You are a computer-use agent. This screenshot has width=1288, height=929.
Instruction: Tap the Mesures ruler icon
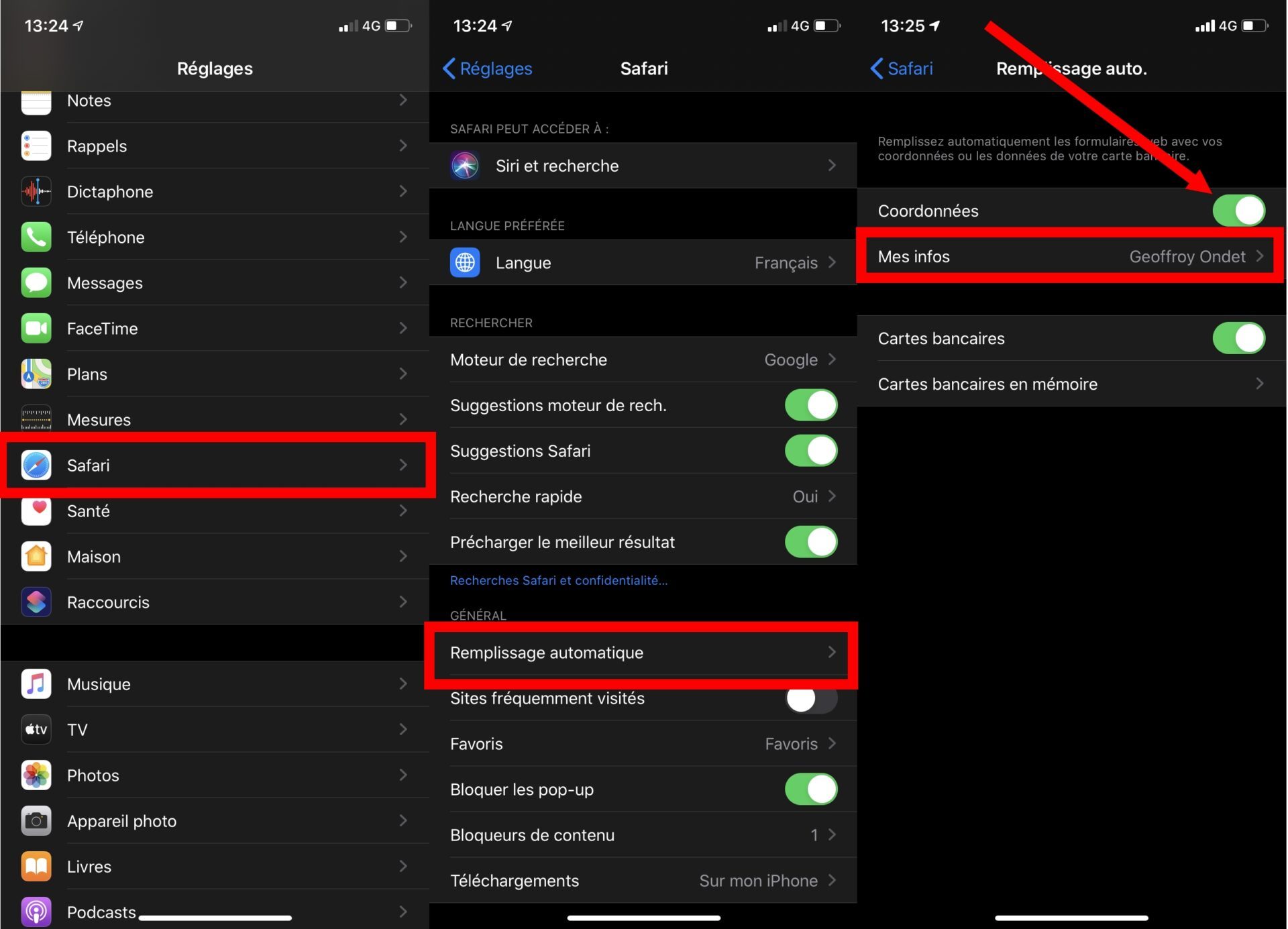(x=36, y=420)
